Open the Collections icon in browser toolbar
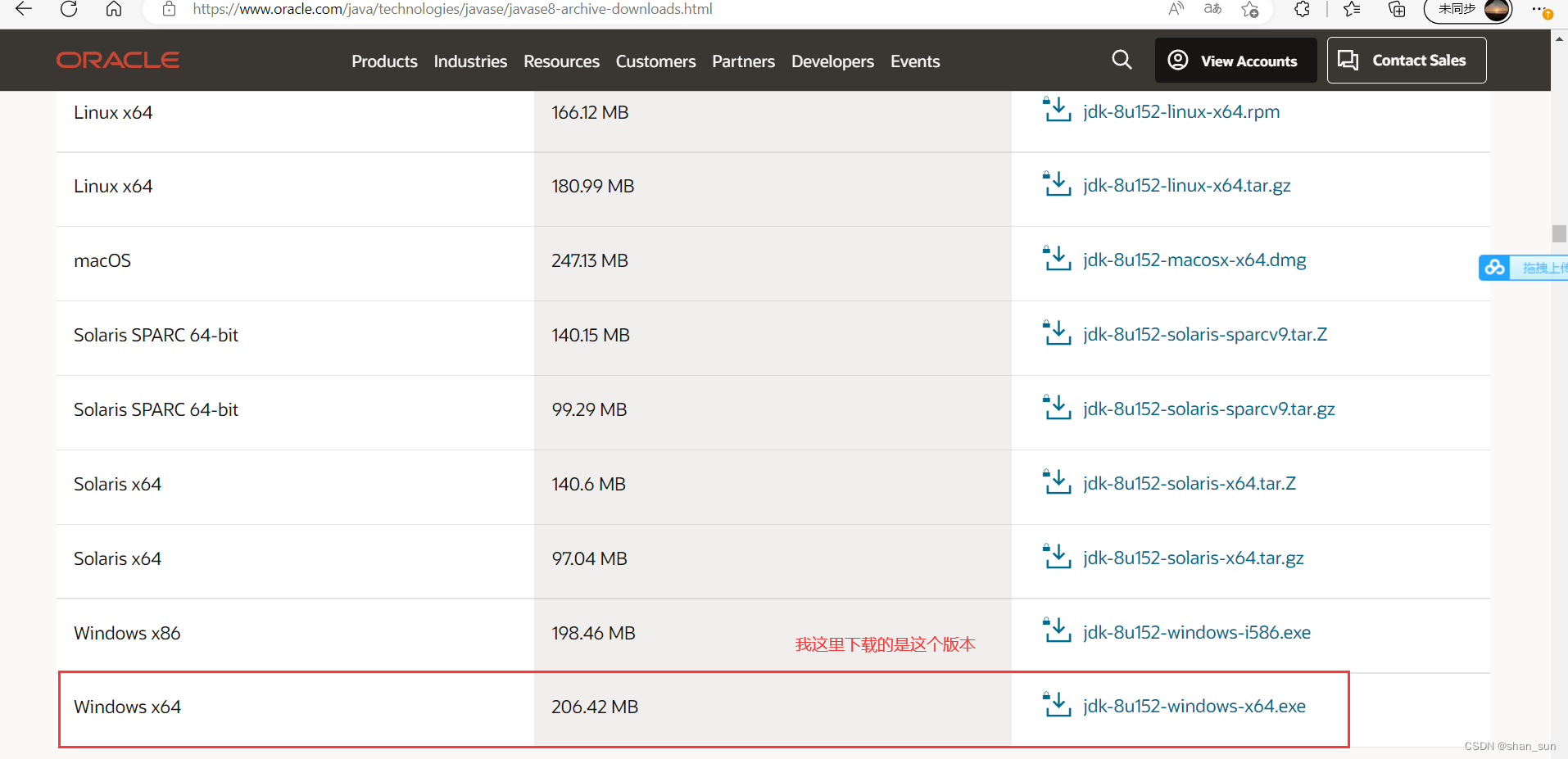Viewport: 1568px width, 759px height. click(x=1397, y=9)
